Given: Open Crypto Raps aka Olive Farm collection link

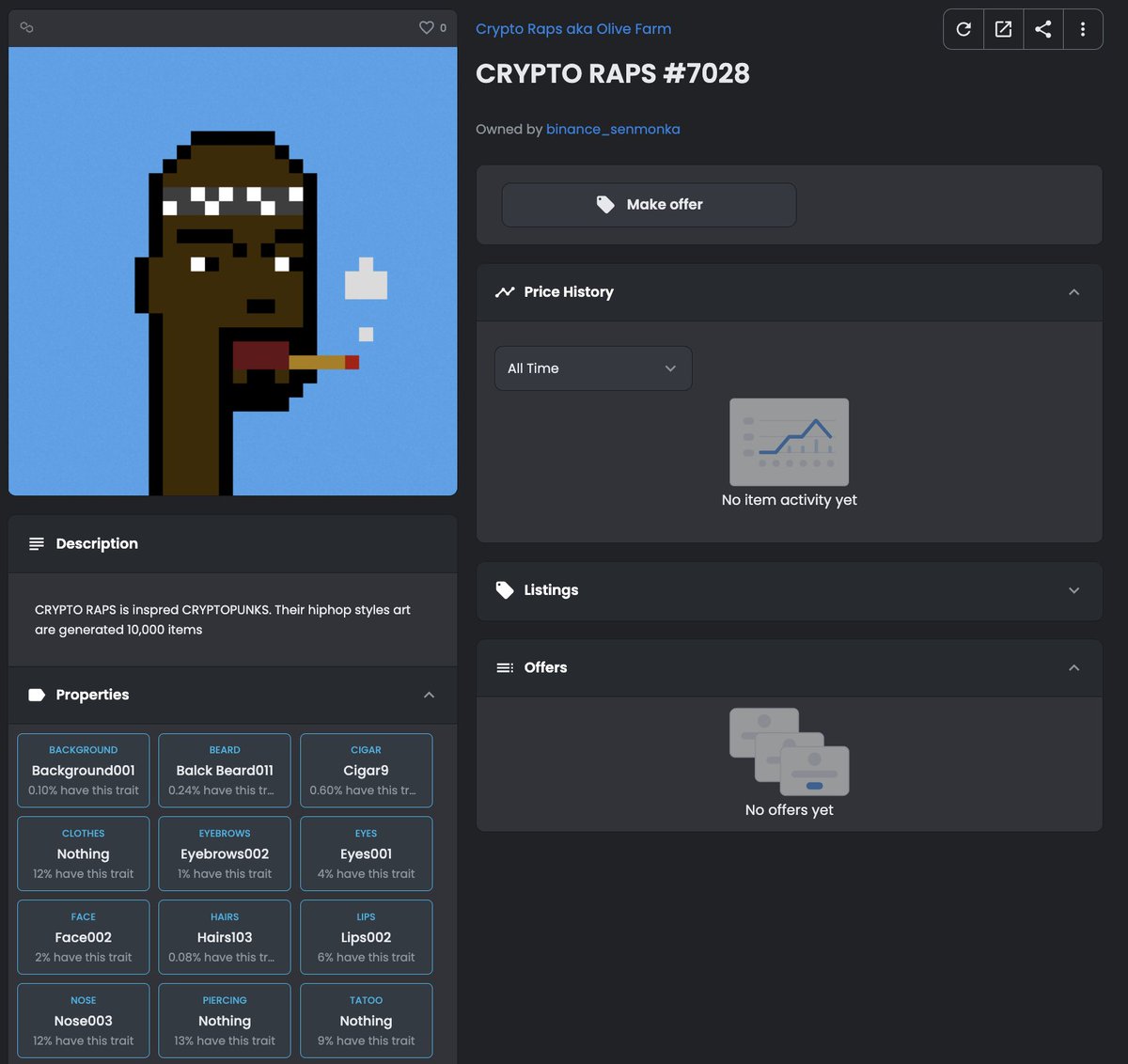Looking at the screenshot, I should (x=573, y=29).
